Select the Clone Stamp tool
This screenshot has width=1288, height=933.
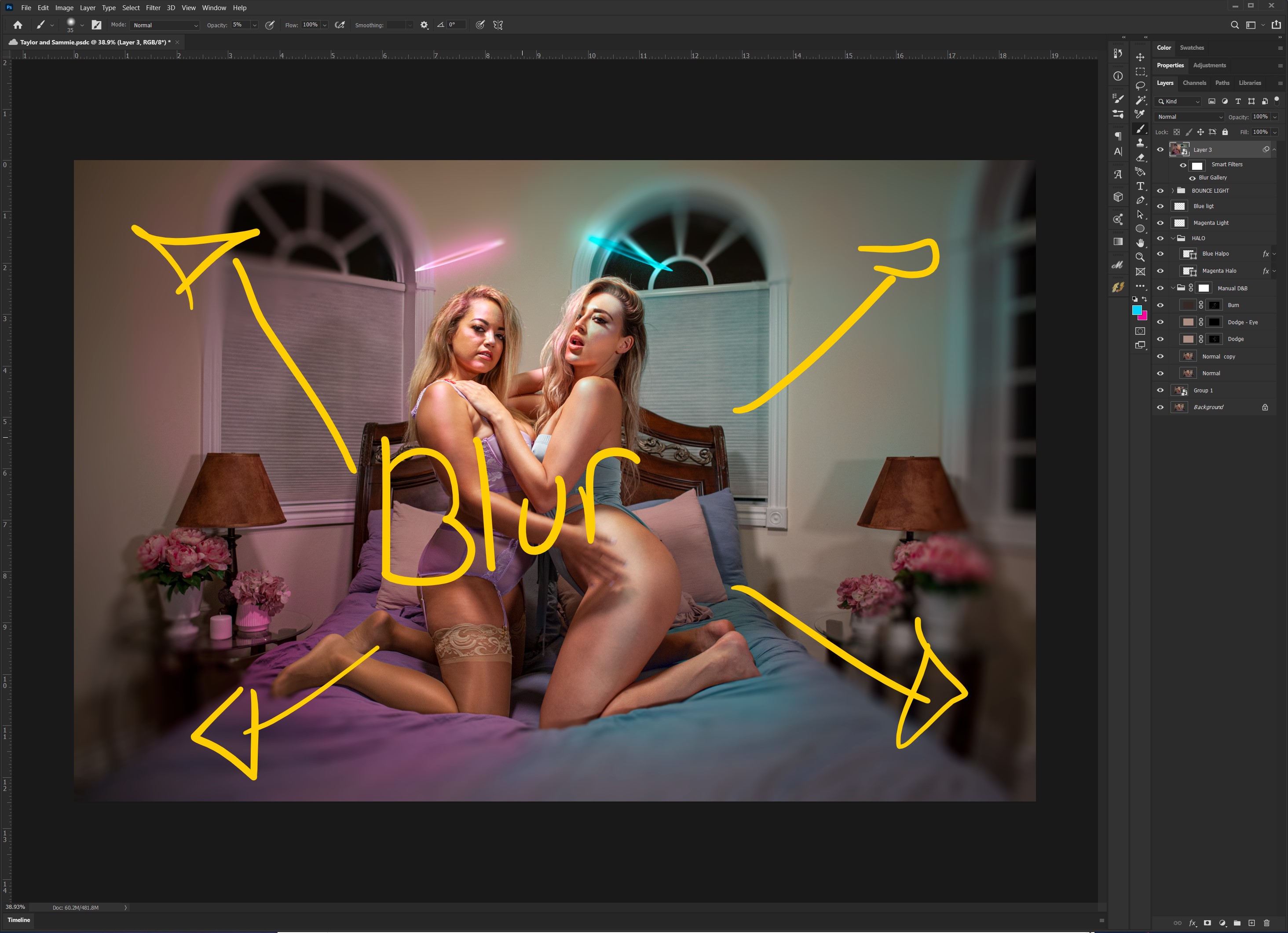[1140, 143]
